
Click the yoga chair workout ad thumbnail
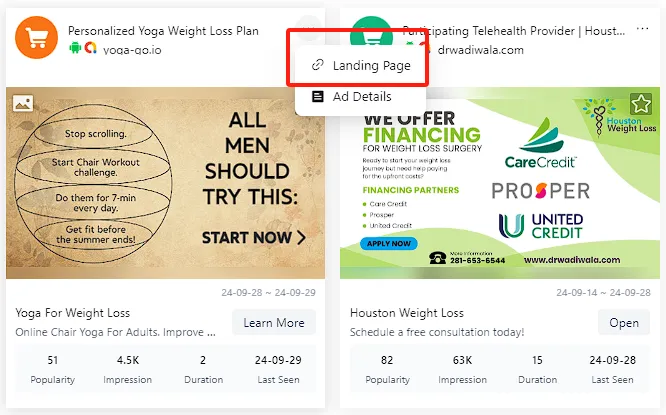[165, 183]
